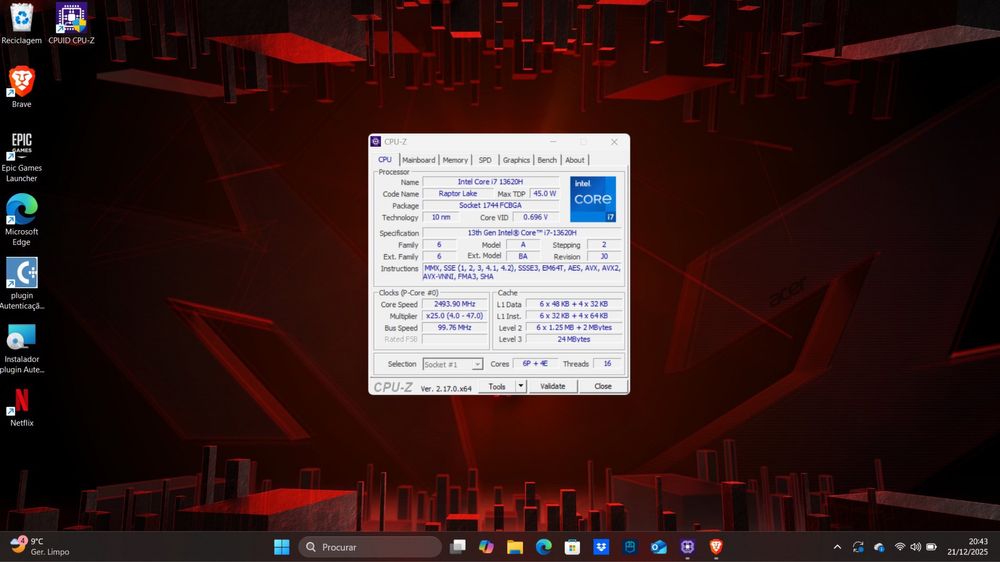
Task: Open File Explorer from the taskbar
Action: [515, 547]
